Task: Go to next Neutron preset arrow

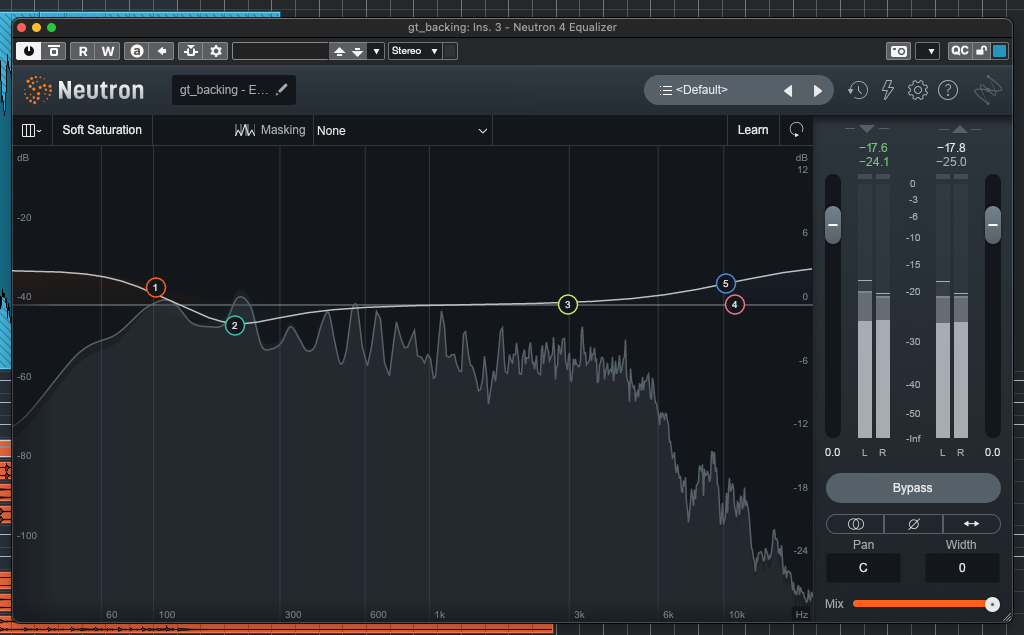Action: [x=818, y=91]
